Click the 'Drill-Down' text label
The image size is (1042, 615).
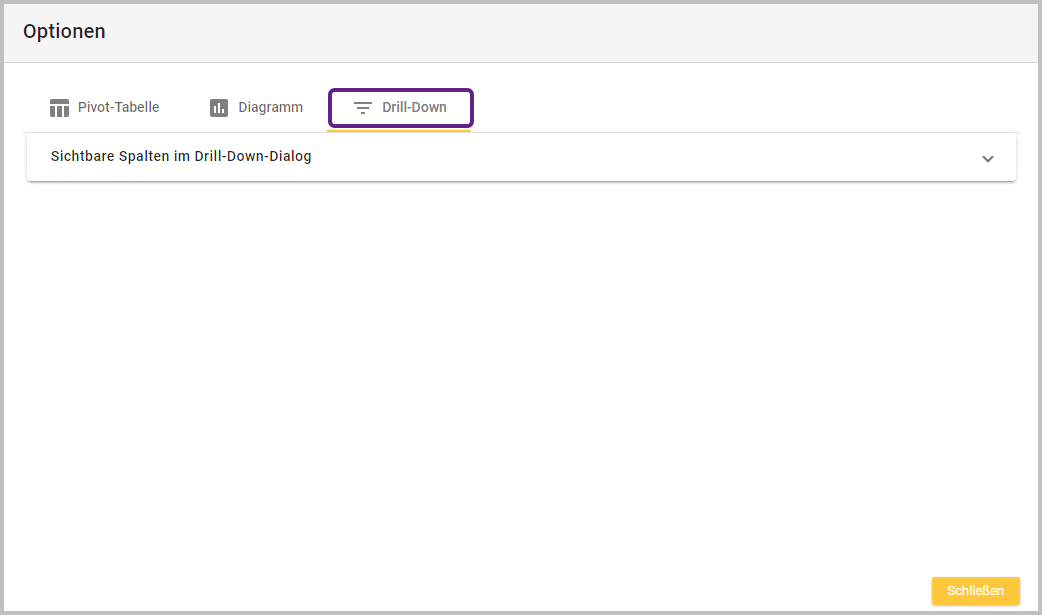[x=414, y=108]
